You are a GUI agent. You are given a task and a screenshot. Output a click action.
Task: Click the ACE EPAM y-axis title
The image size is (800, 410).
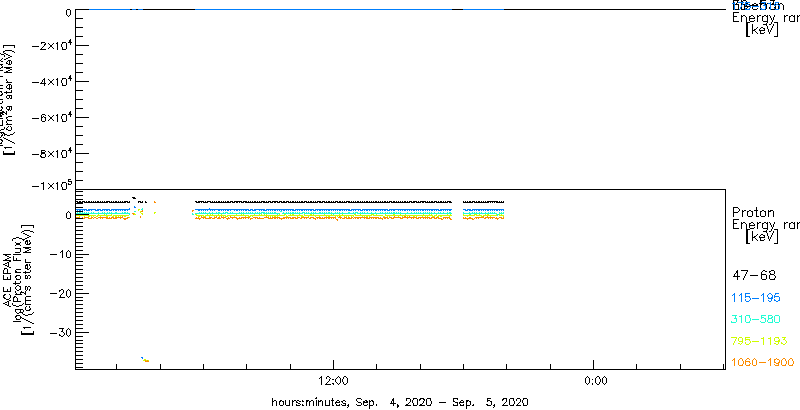coord(8,280)
